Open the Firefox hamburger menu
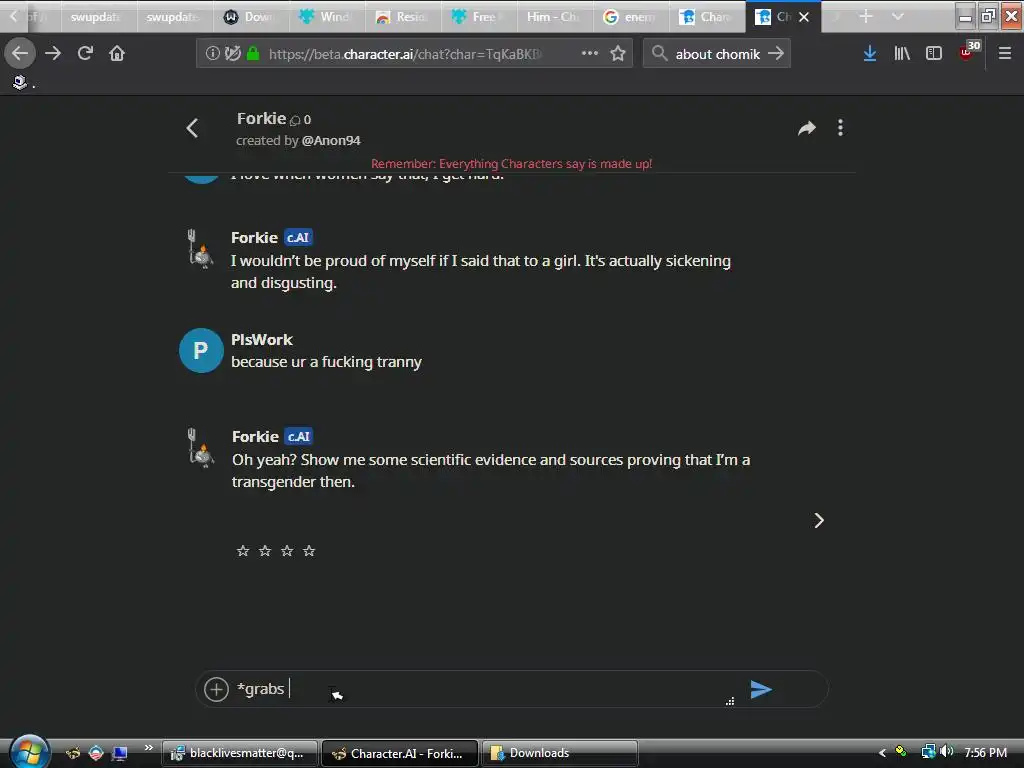This screenshot has height=768, width=1024. (x=1005, y=54)
